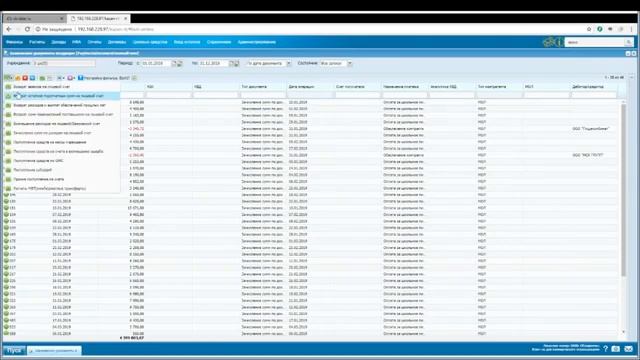
Task: Open the Справочники menu
Action: (219, 42)
